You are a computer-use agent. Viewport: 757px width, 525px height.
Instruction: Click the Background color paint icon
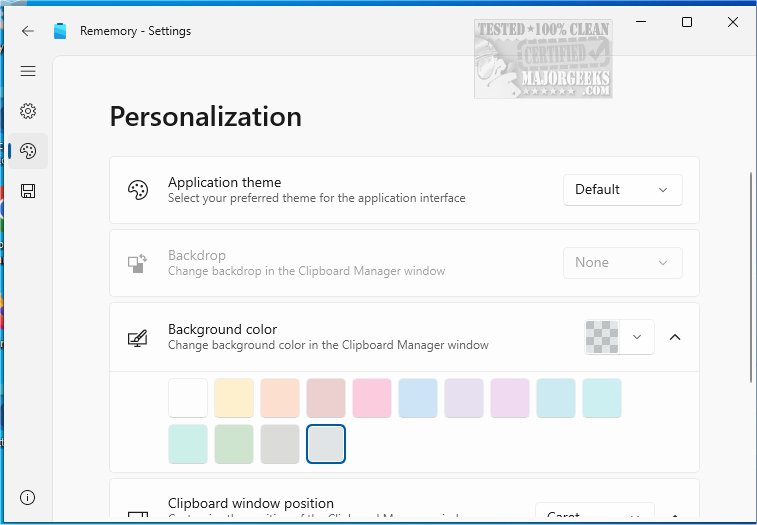coord(138,337)
